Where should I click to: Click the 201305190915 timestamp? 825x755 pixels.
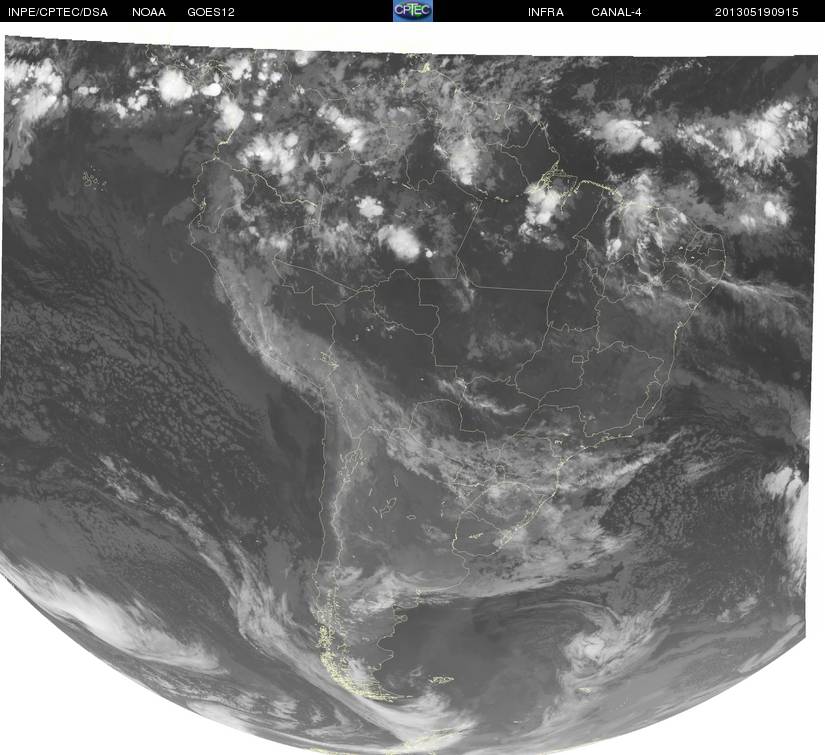coord(757,12)
